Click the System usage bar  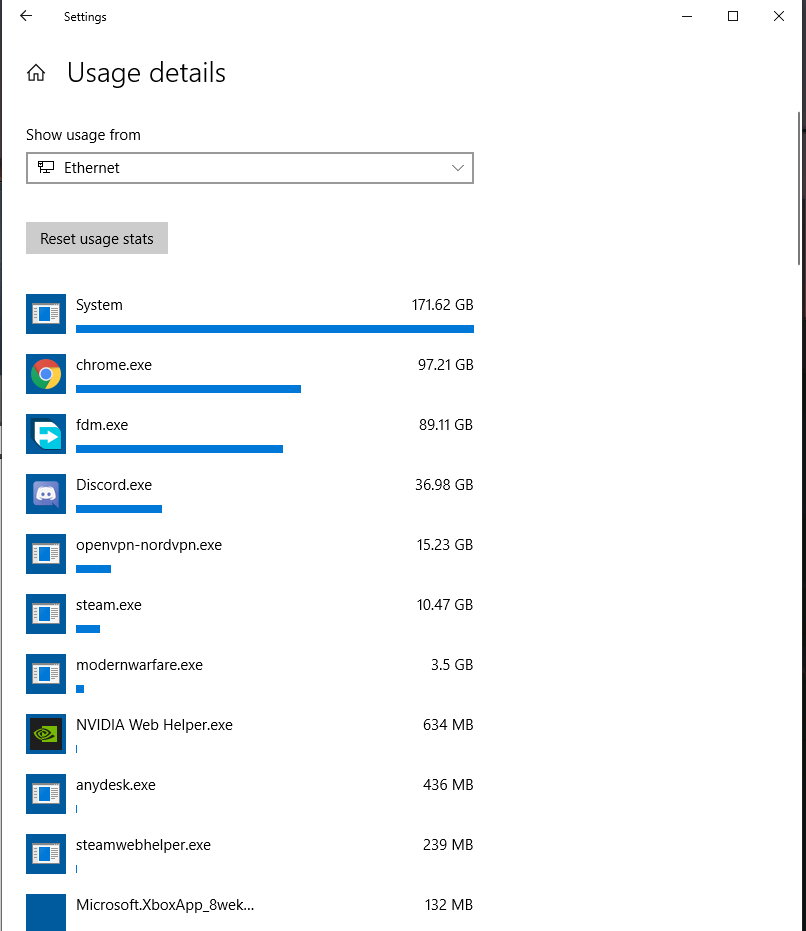[275, 329]
